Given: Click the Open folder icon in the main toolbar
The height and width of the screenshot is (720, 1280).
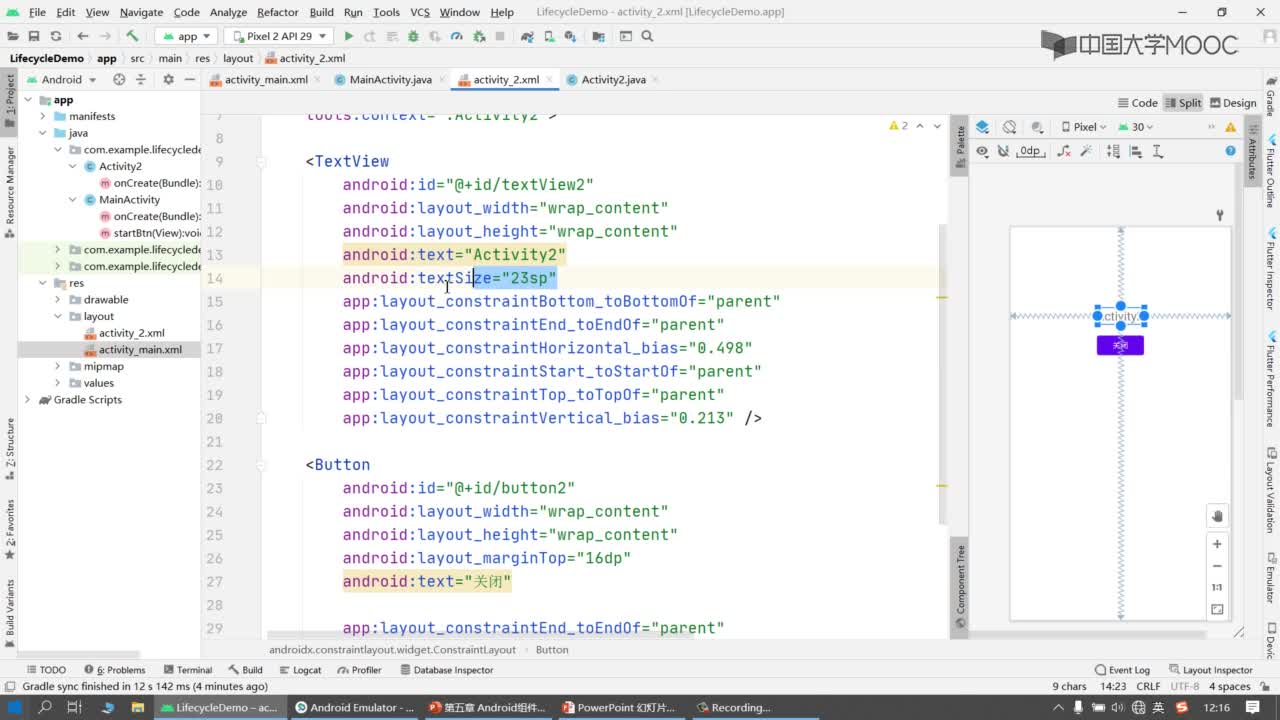Looking at the screenshot, I should pos(12,36).
